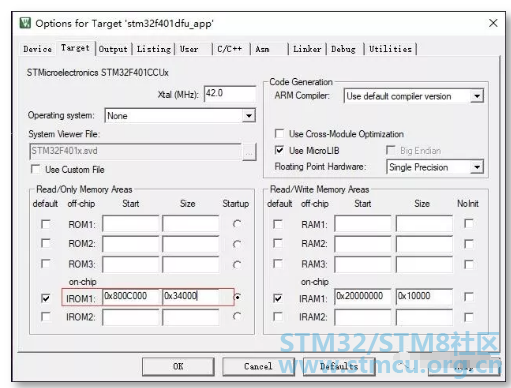Screen dimensions: 511x388
Task: Check the ROM1 default checkbox
Action: (x=45, y=224)
